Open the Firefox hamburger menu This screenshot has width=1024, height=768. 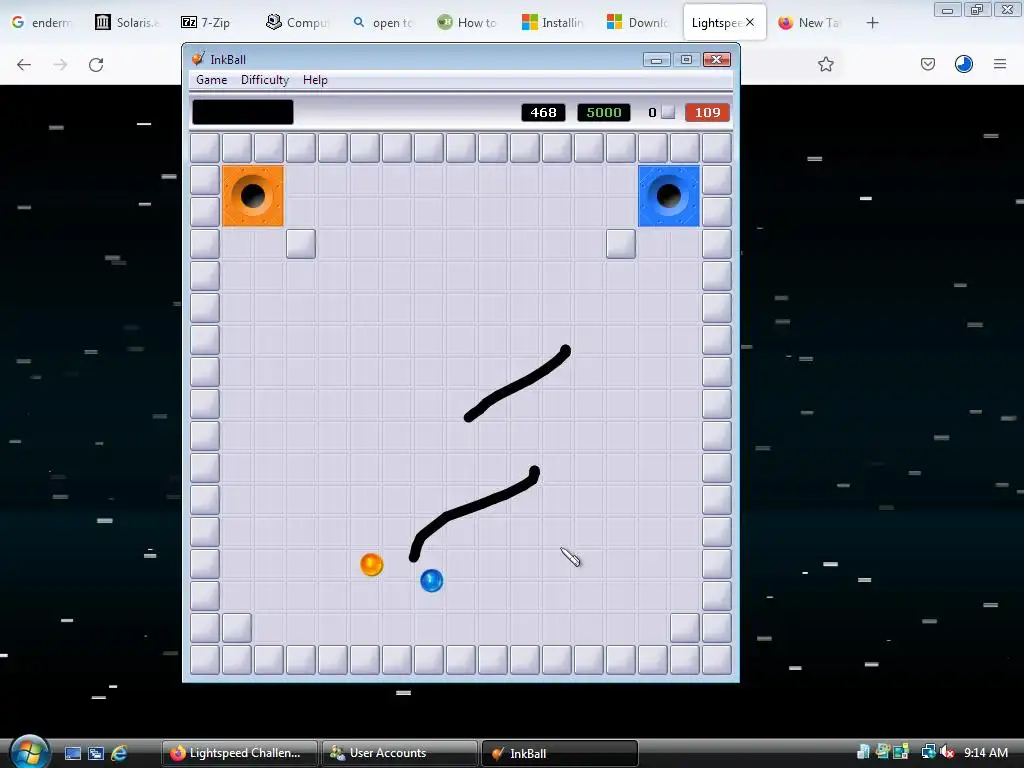point(999,64)
